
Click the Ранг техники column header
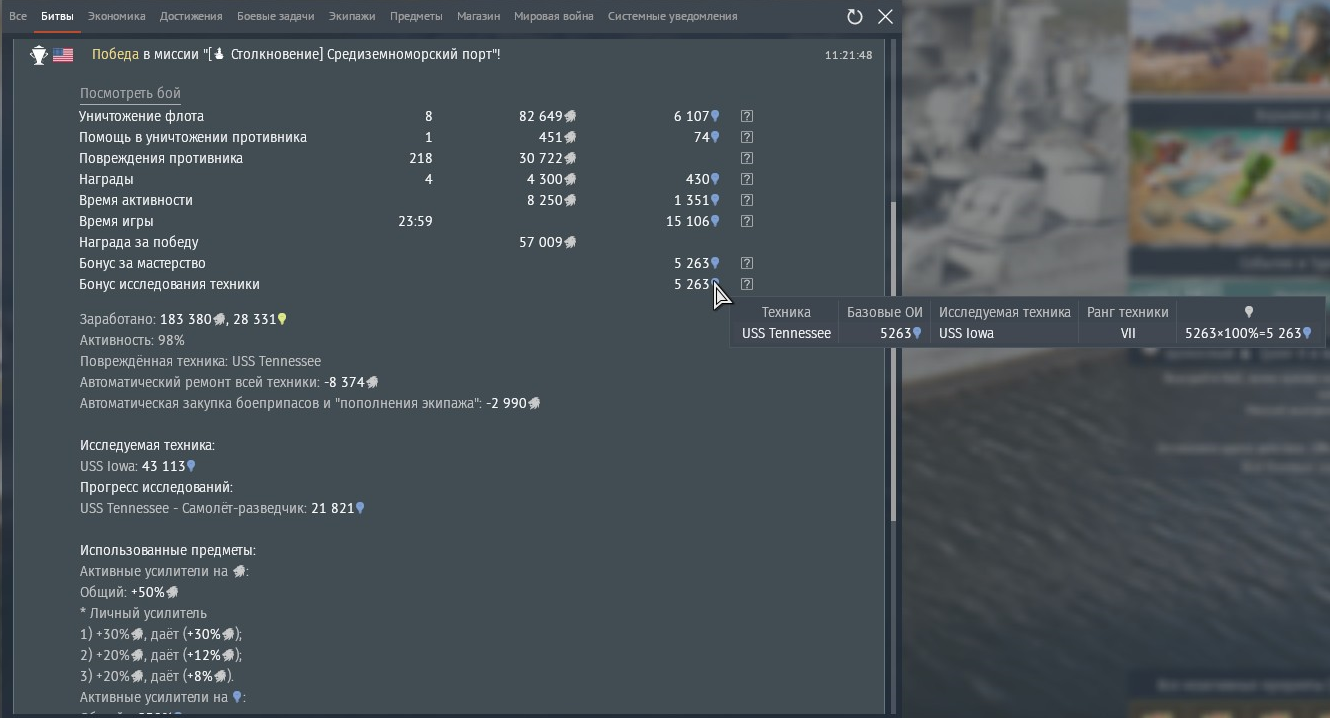pyautogui.click(x=1127, y=312)
